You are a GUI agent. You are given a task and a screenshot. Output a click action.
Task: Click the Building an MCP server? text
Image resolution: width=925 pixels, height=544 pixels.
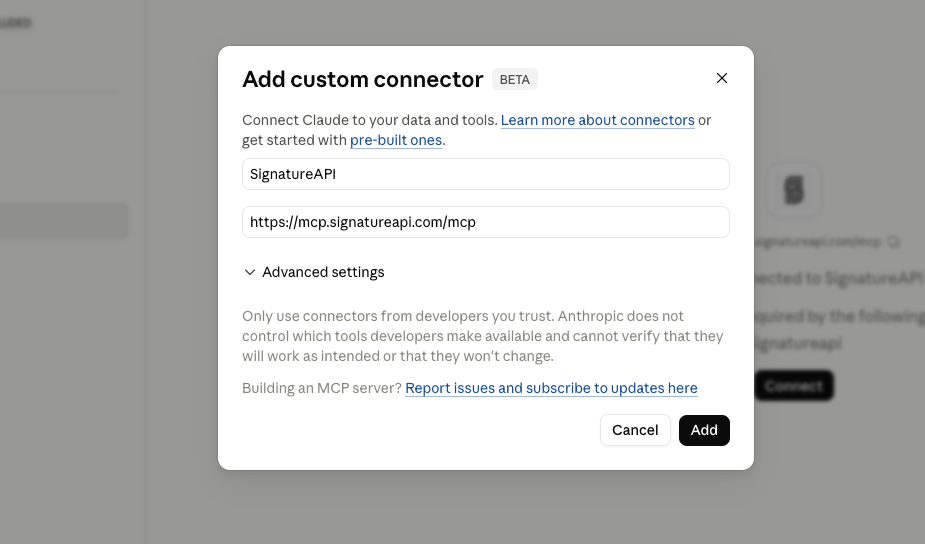322,388
